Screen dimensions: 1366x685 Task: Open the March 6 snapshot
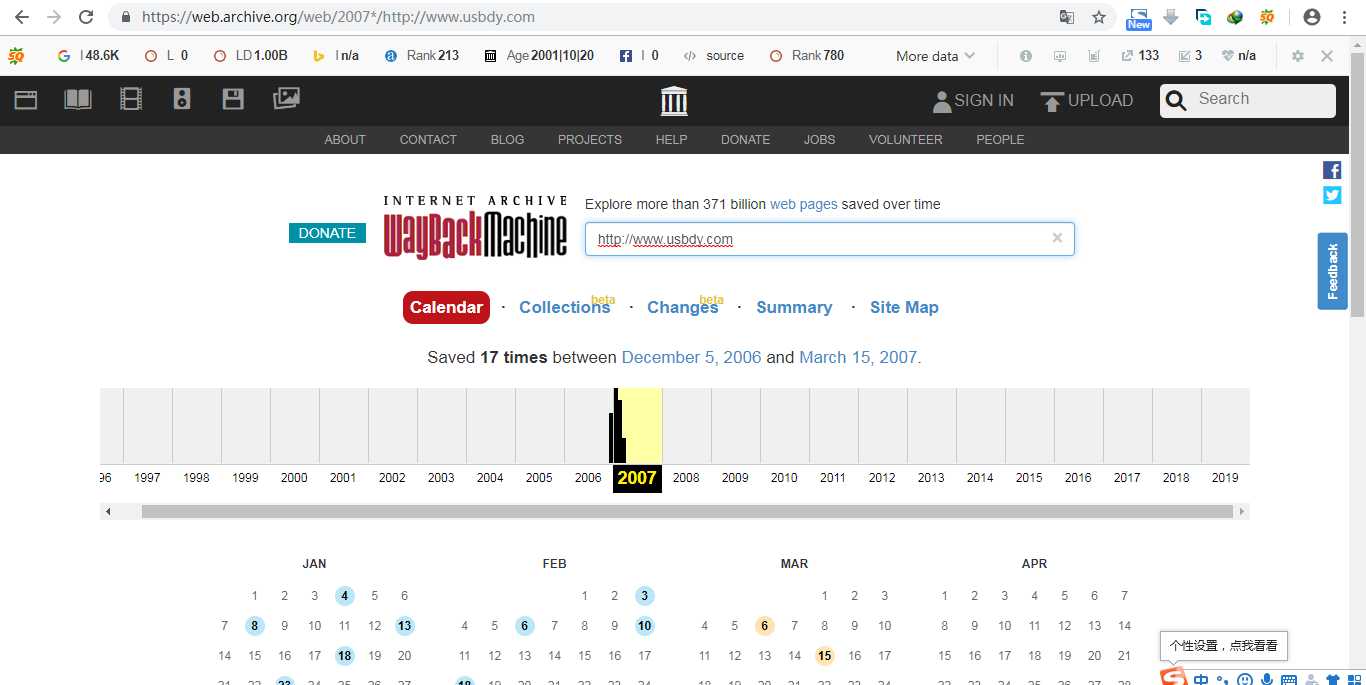[764, 626]
